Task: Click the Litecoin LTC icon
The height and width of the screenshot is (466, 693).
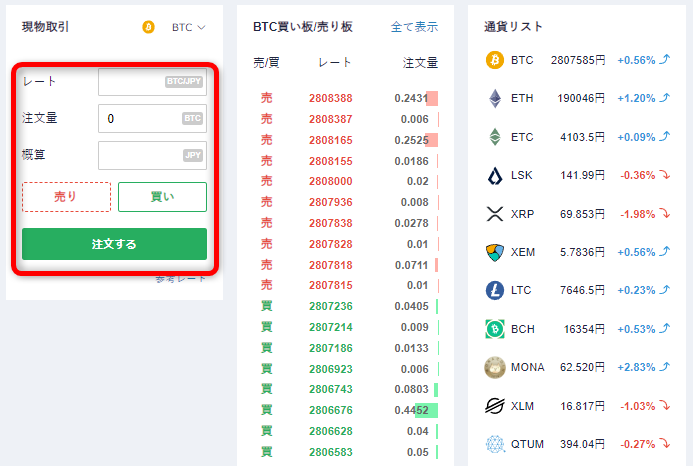Action: 494,290
